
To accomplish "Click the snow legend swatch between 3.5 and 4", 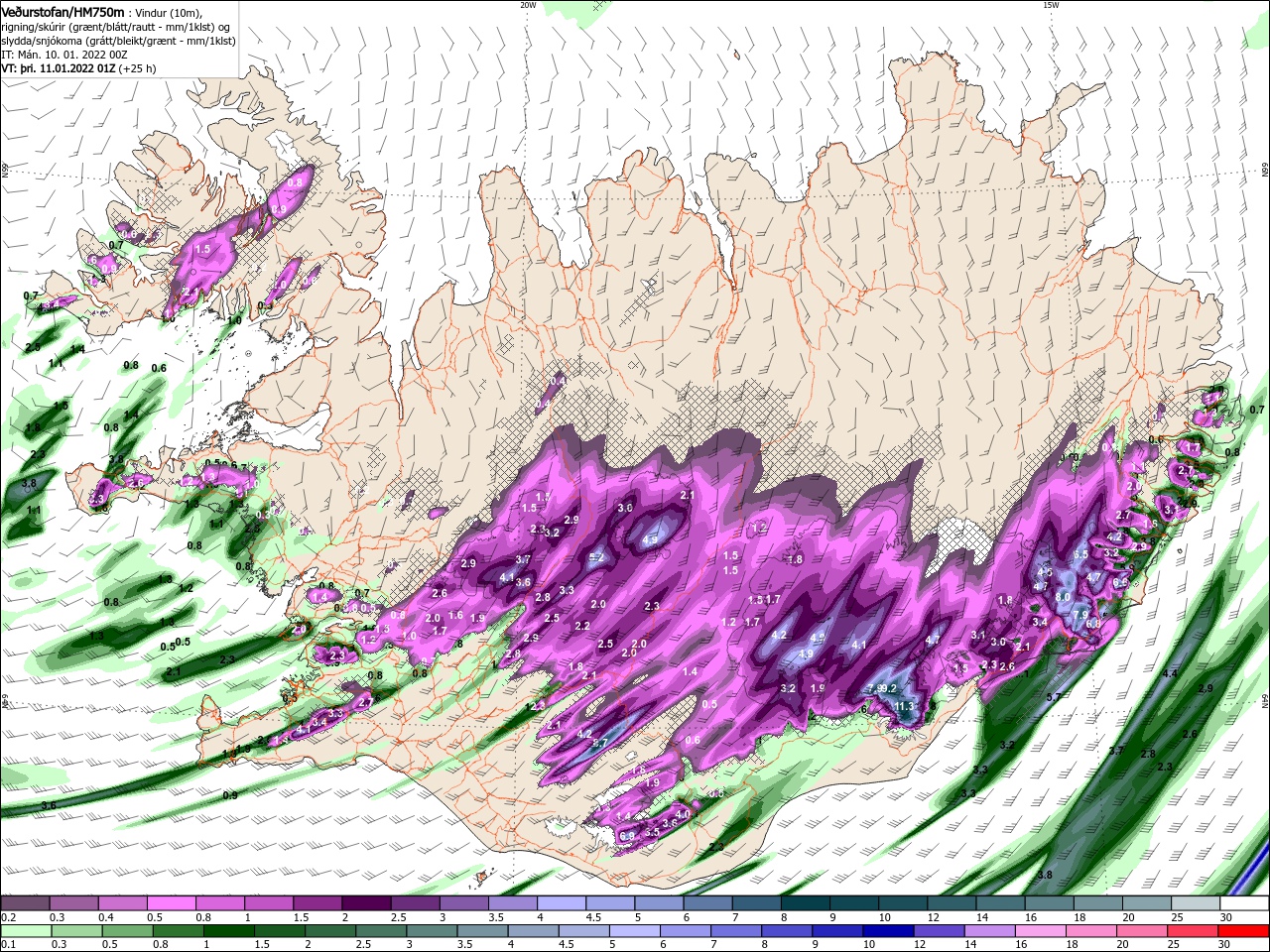I will point(513,903).
